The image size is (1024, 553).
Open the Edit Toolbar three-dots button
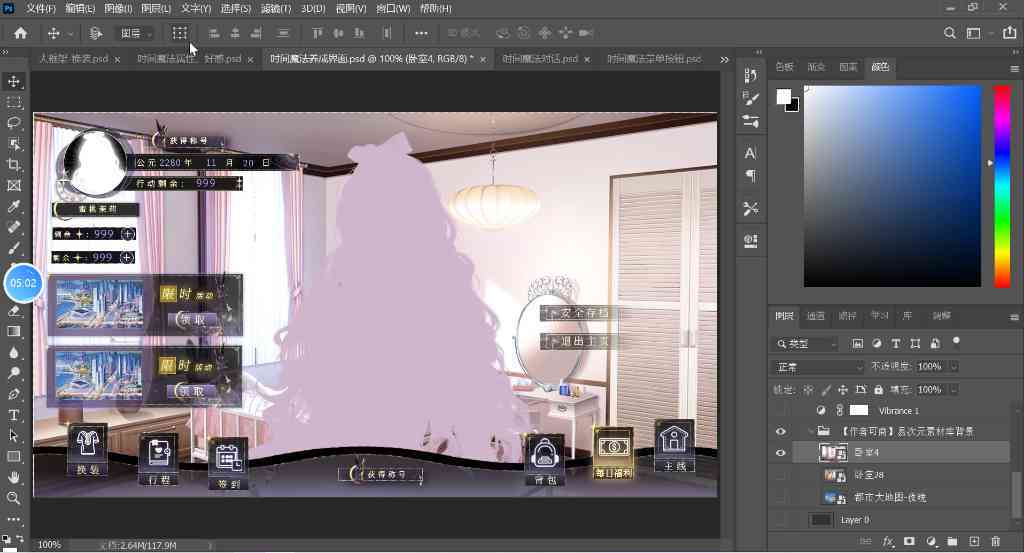[13, 520]
